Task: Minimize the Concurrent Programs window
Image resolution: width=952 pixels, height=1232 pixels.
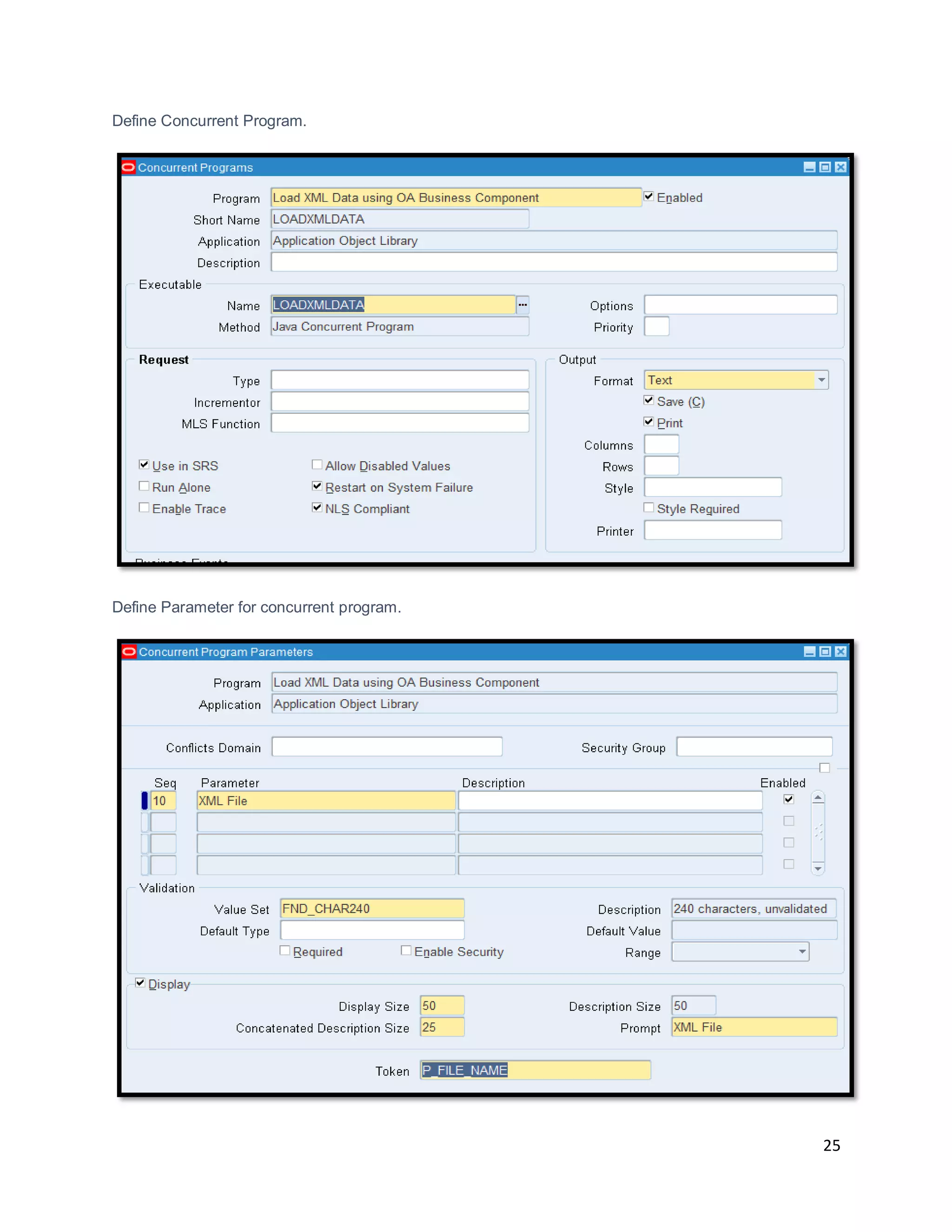Action: coord(809,167)
